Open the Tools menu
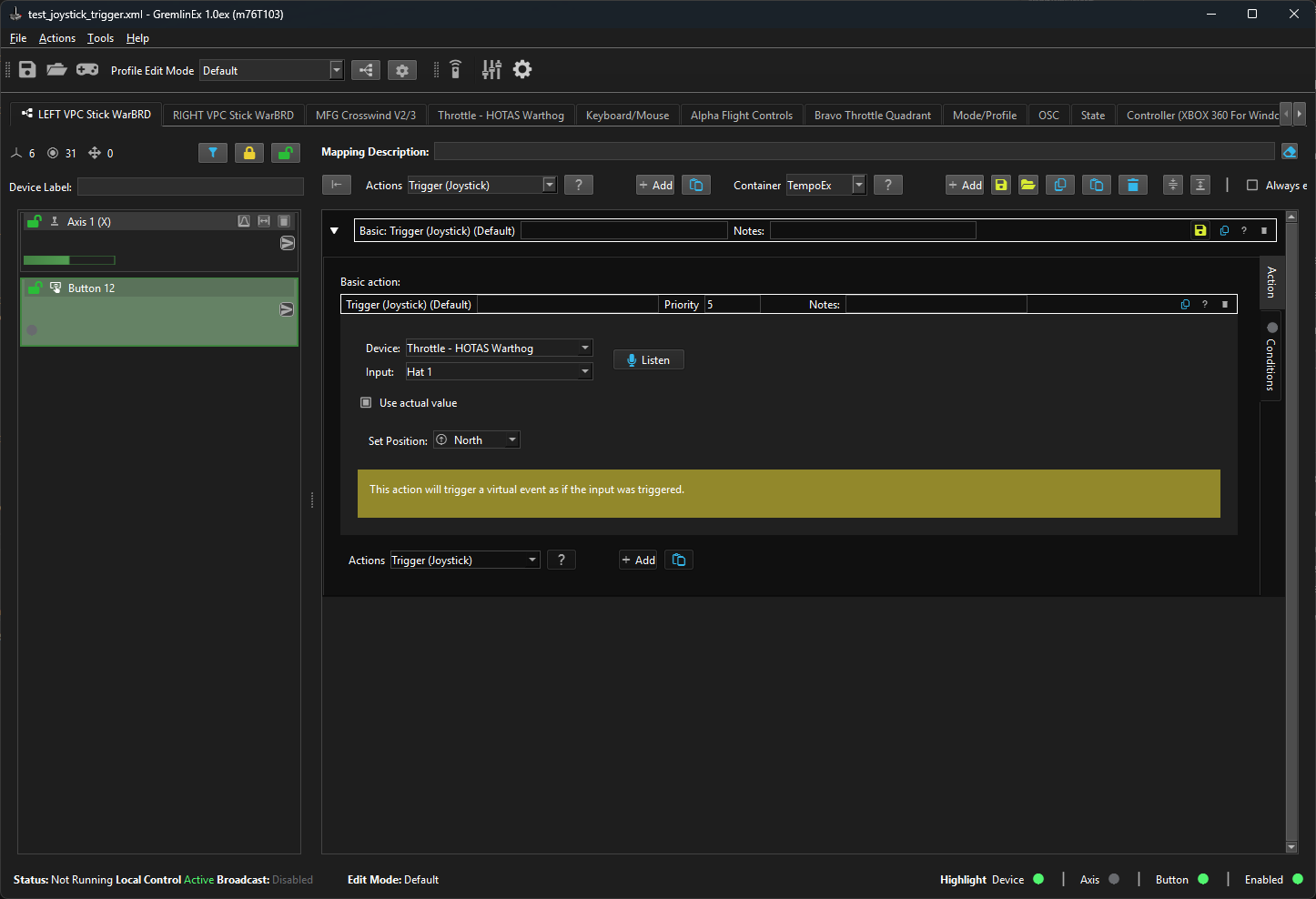 tap(100, 38)
